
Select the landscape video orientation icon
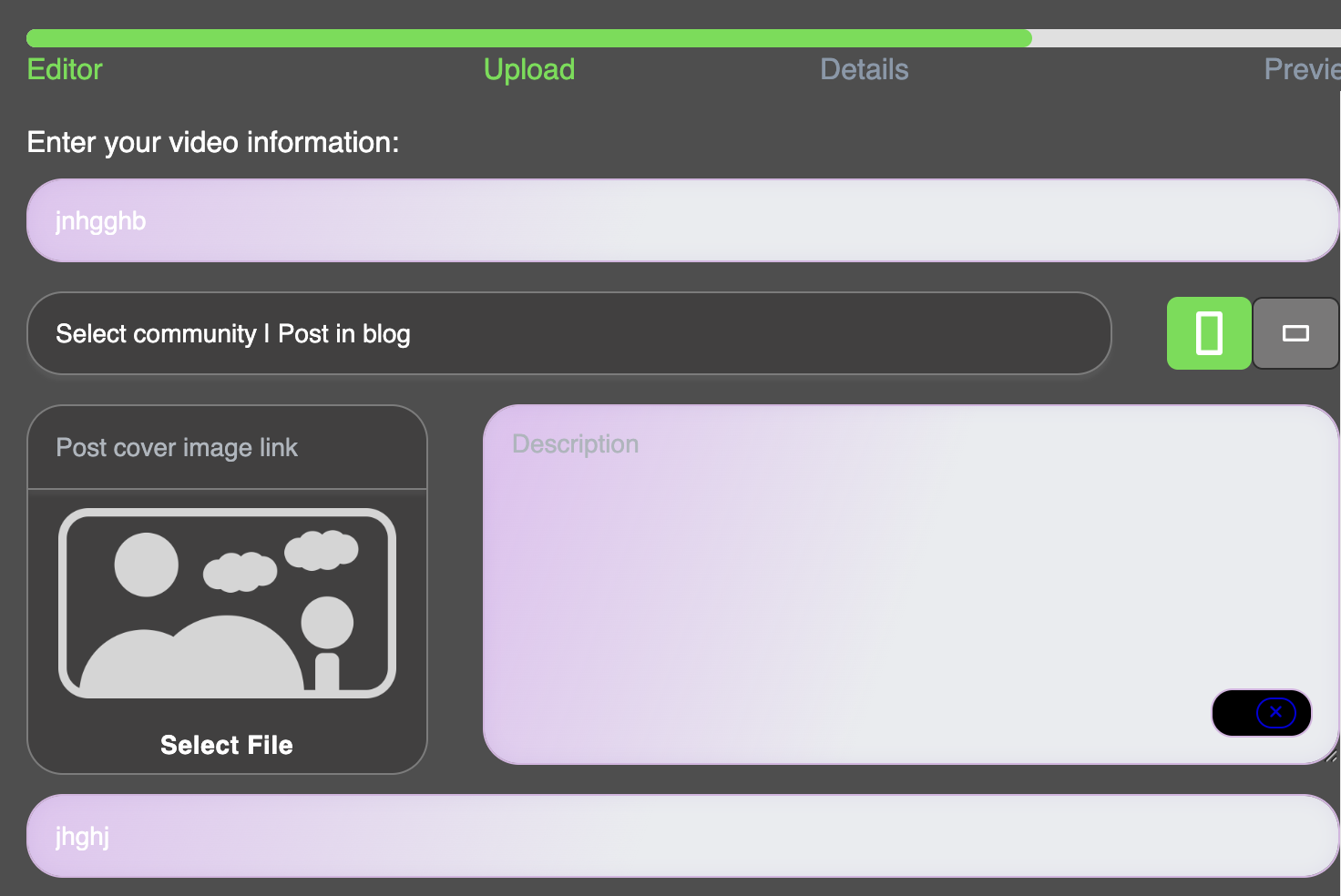point(1295,333)
